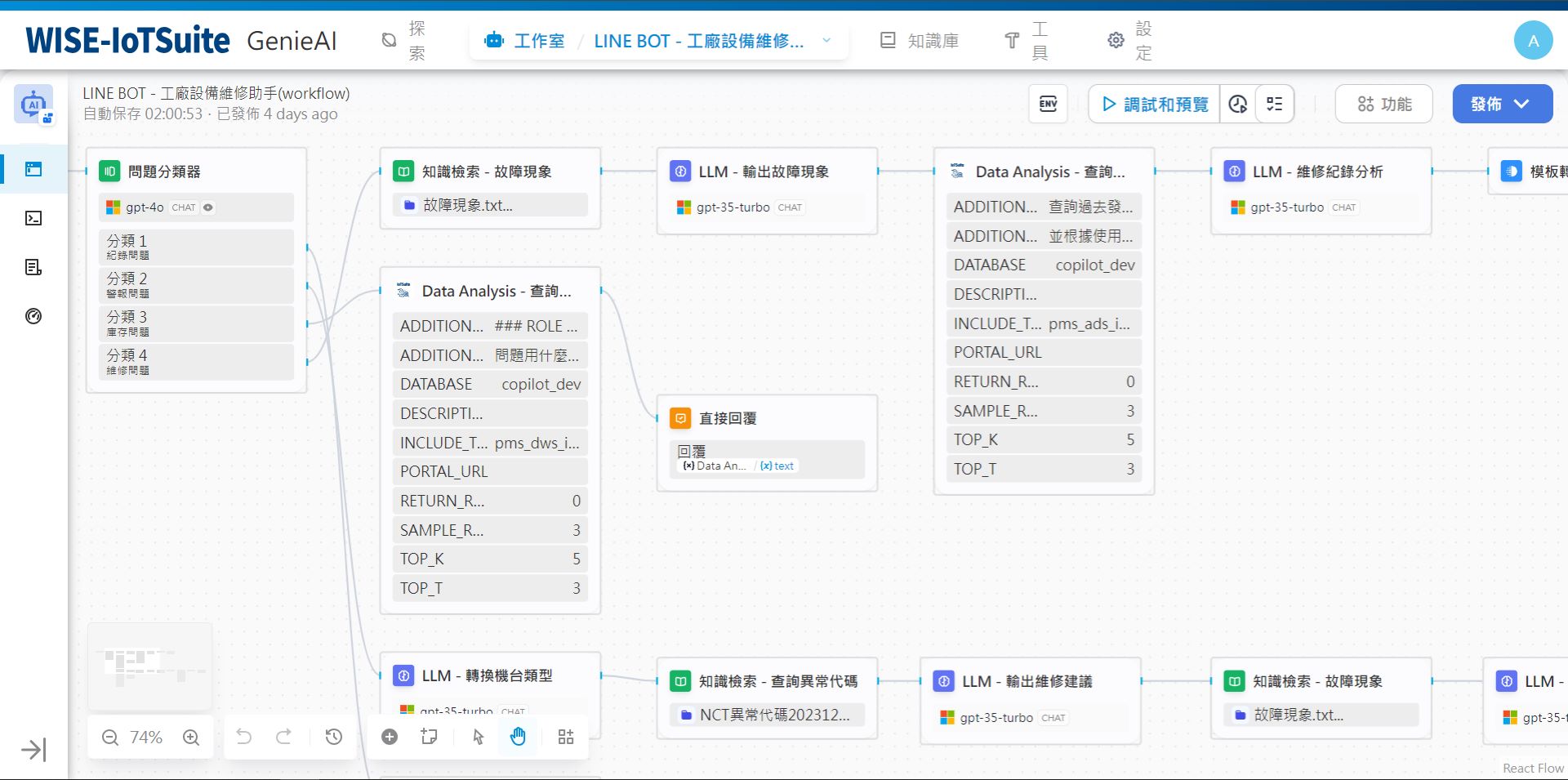The image size is (1568, 780).
Task: Expand the LINE BOT app switcher chevron
Action: [826, 40]
